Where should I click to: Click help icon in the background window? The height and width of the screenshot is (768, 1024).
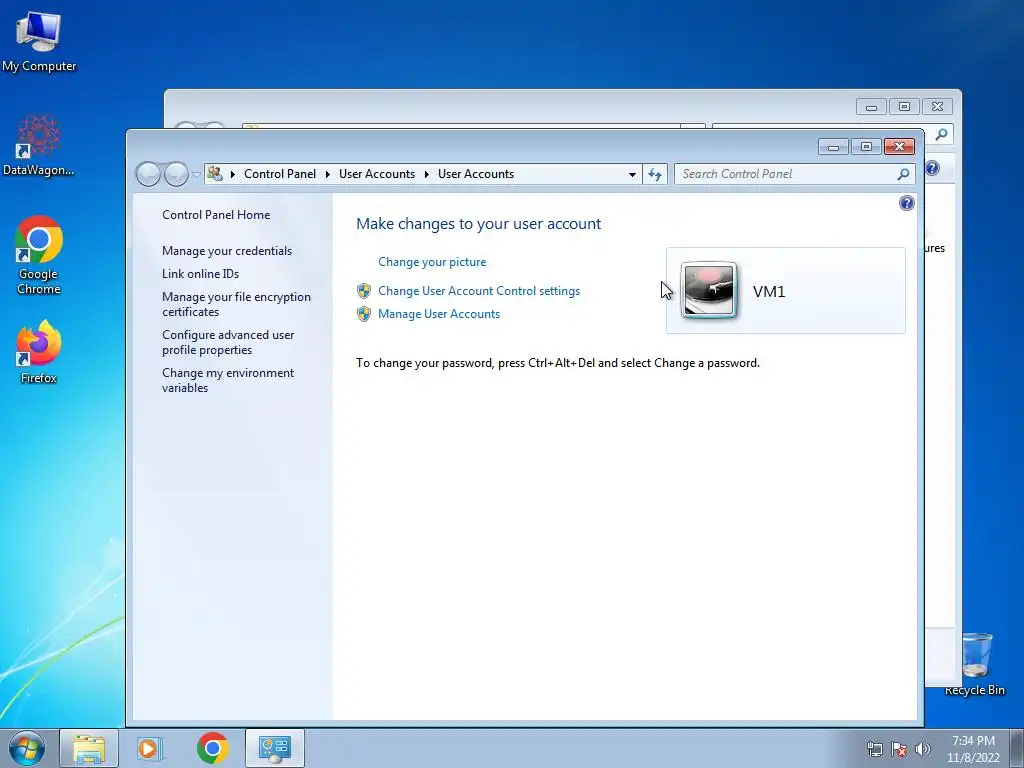tap(933, 168)
